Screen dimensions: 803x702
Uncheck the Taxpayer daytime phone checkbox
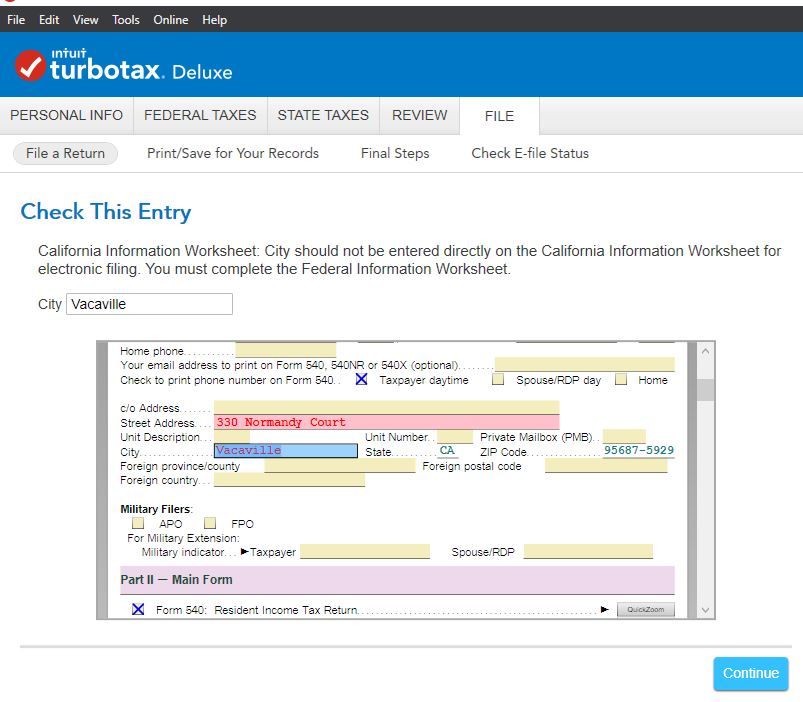(362, 380)
